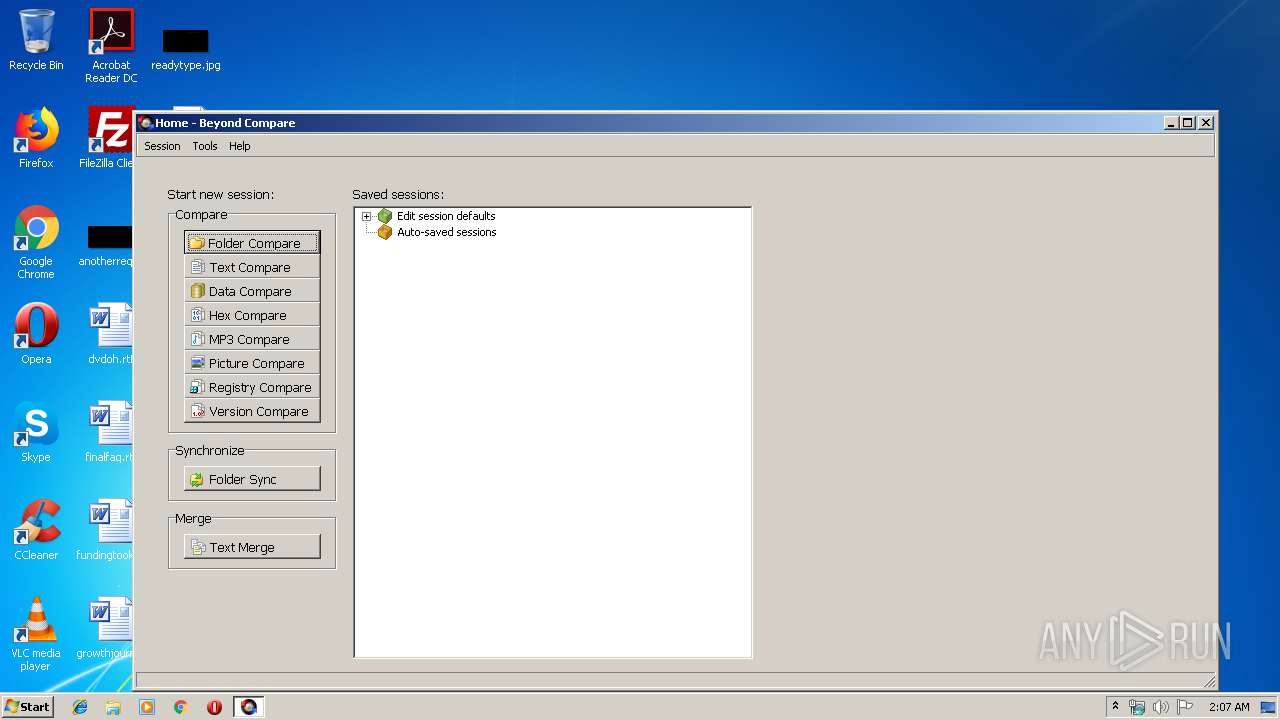Open CCleaner desktop shortcut

tap(36, 529)
